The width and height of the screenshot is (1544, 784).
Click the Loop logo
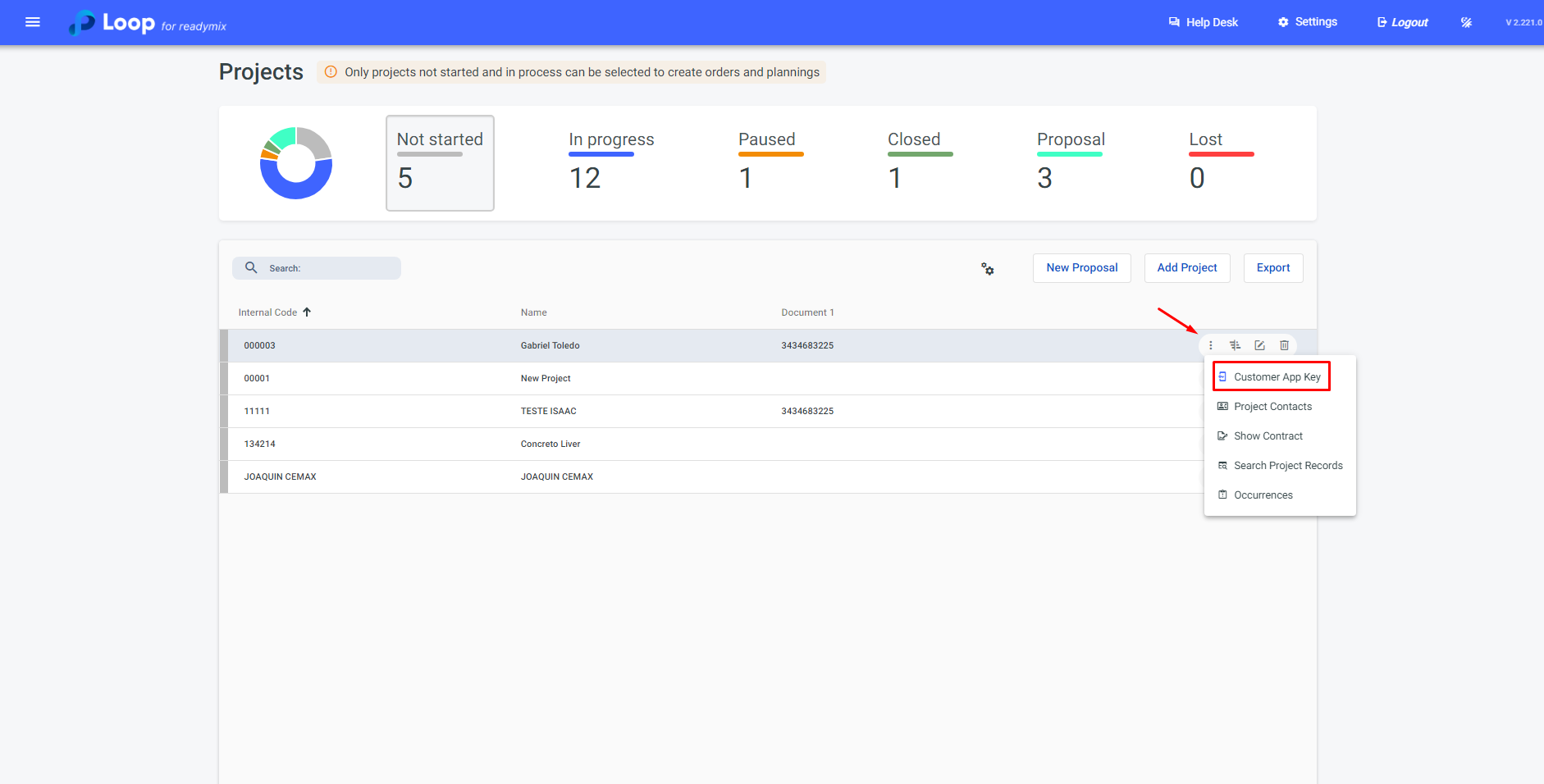[112, 23]
